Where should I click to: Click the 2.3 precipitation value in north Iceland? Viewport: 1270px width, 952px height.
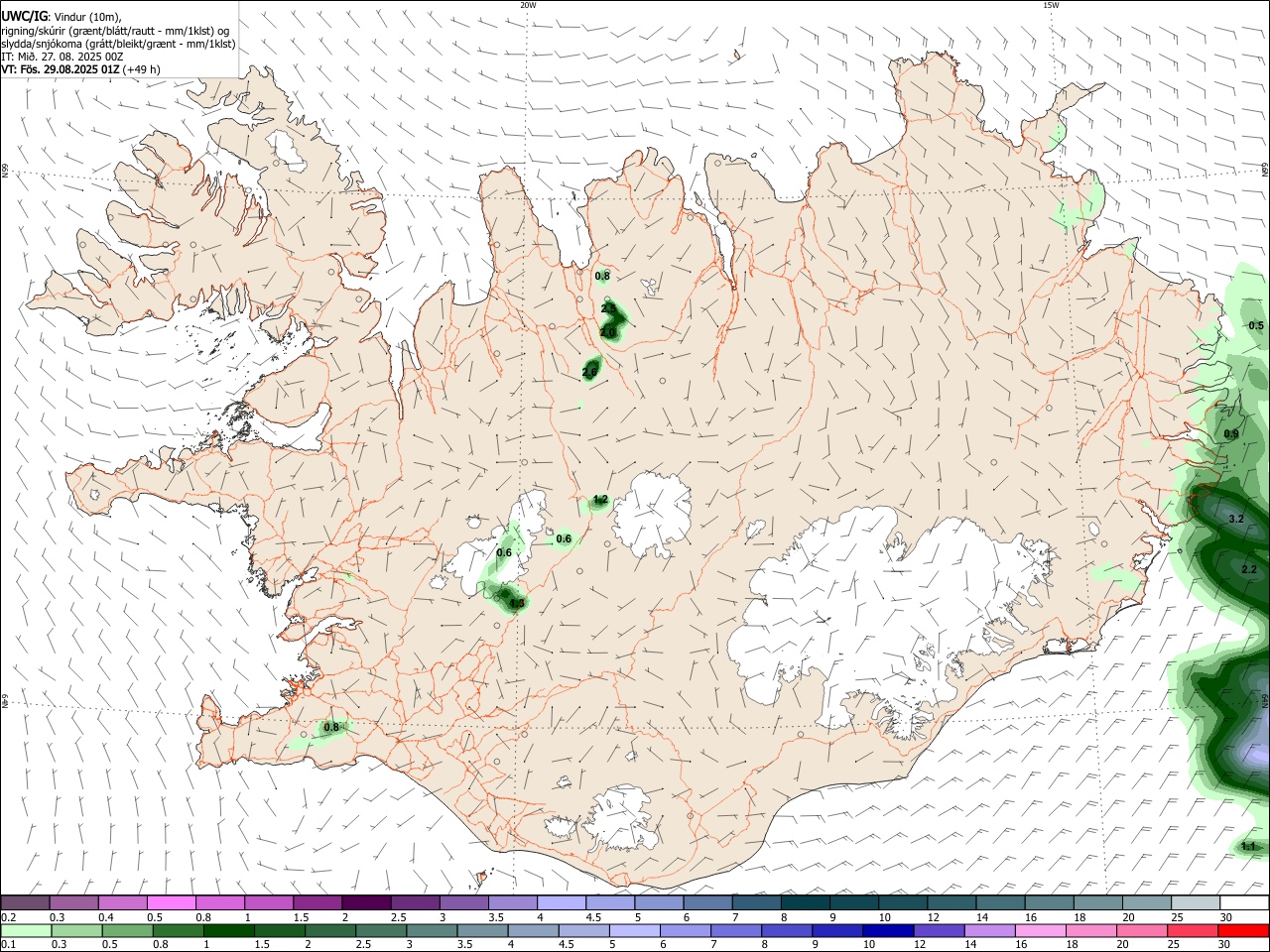[x=609, y=309]
